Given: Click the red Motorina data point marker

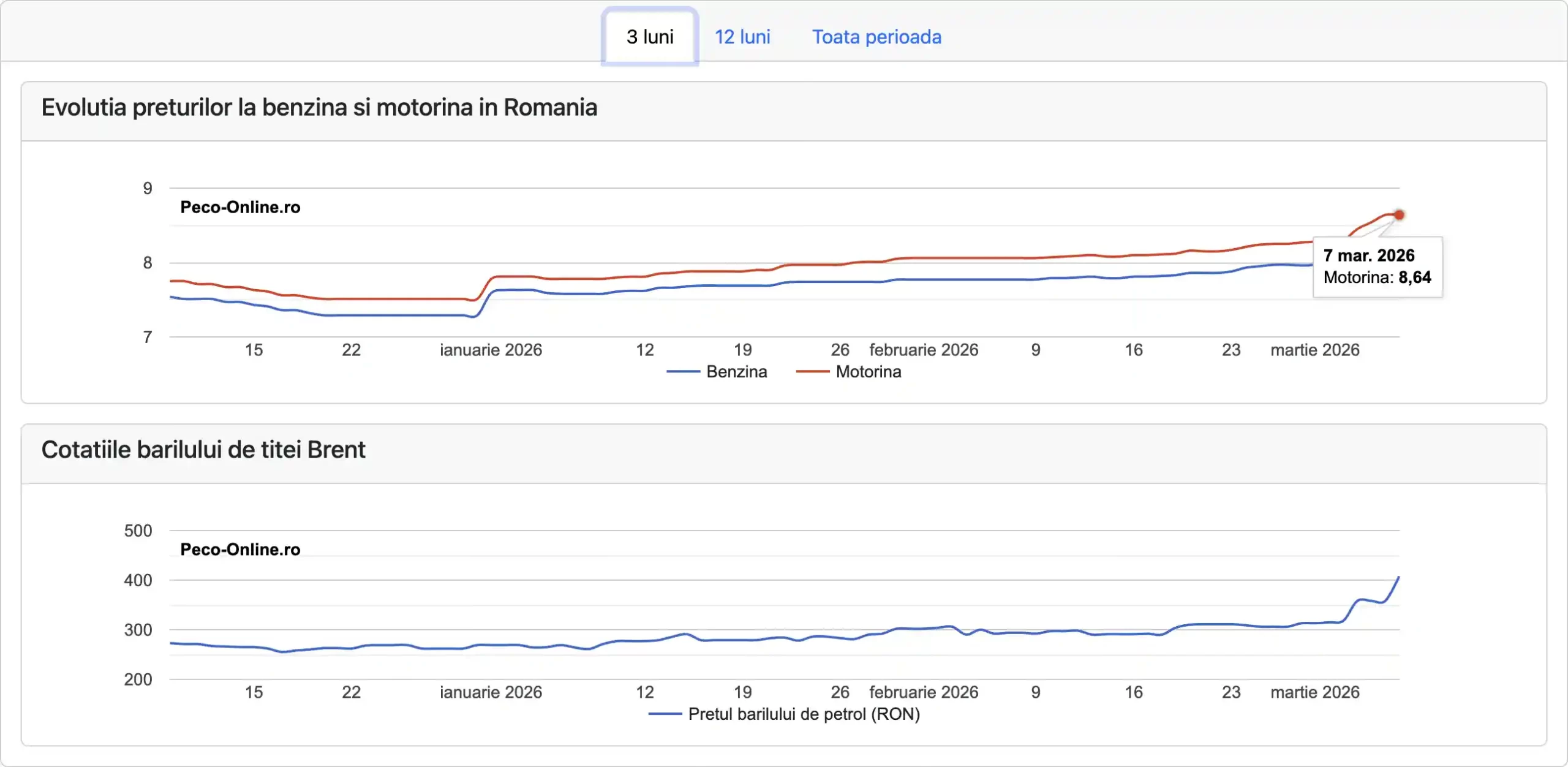Looking at the screenshot, I should [x=1399, y=215].
